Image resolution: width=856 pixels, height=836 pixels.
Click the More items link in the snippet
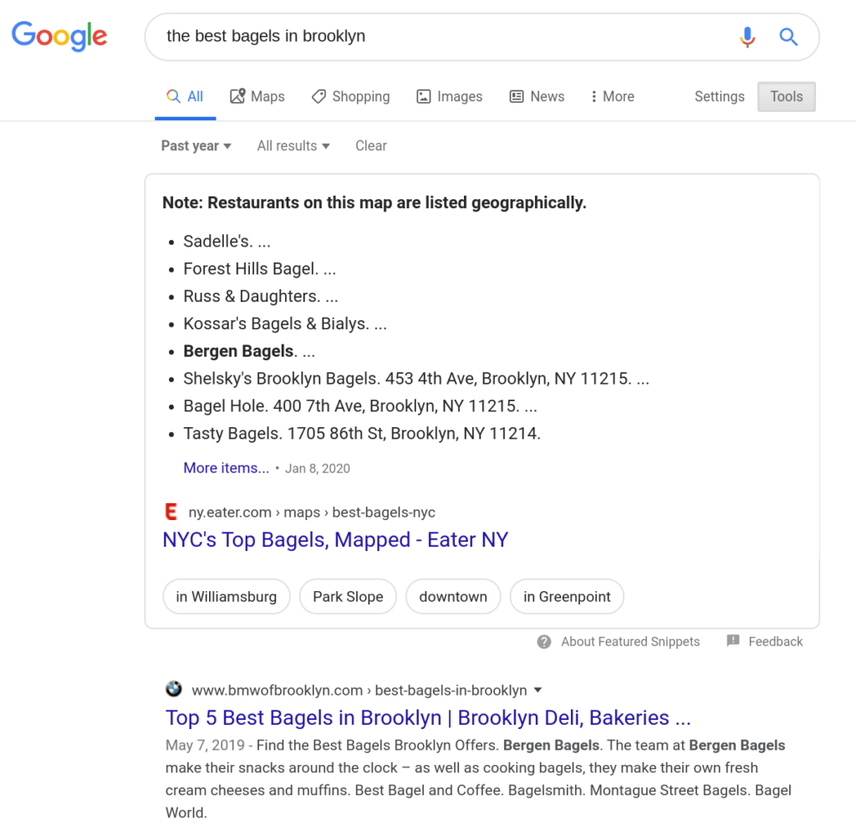click(x=226, y=467)
